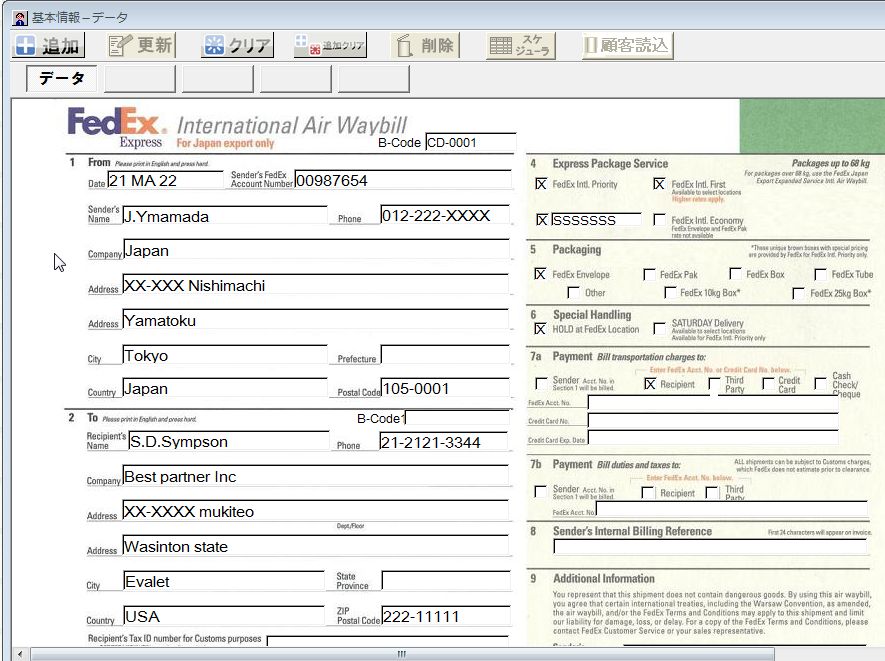Check the Cash Check/Cheque checkbox

tap(820, 384)
